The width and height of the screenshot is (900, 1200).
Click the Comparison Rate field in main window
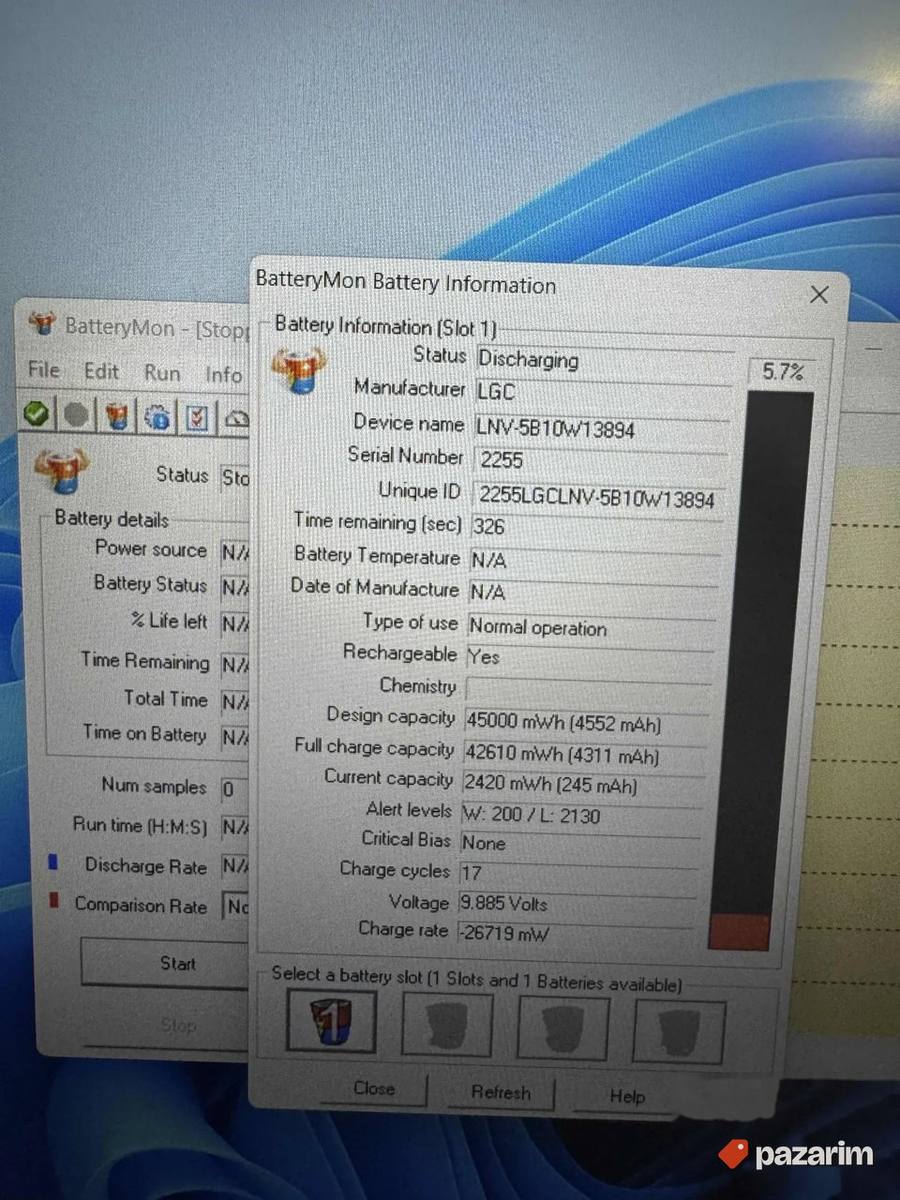(236, 907)
